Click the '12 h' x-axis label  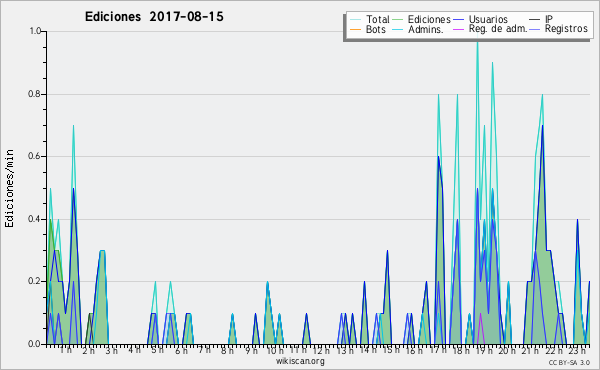tap(321, 351)
